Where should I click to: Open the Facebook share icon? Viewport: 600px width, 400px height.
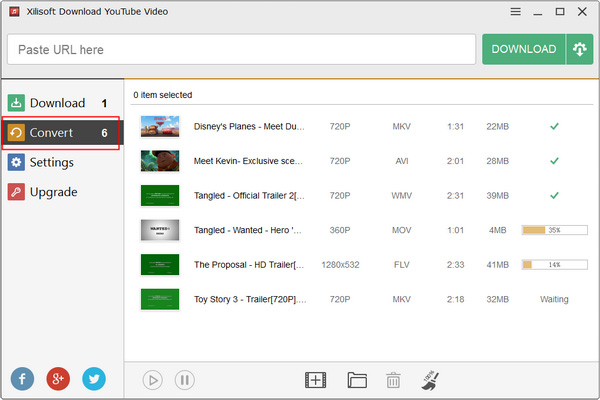coord(22,379)
